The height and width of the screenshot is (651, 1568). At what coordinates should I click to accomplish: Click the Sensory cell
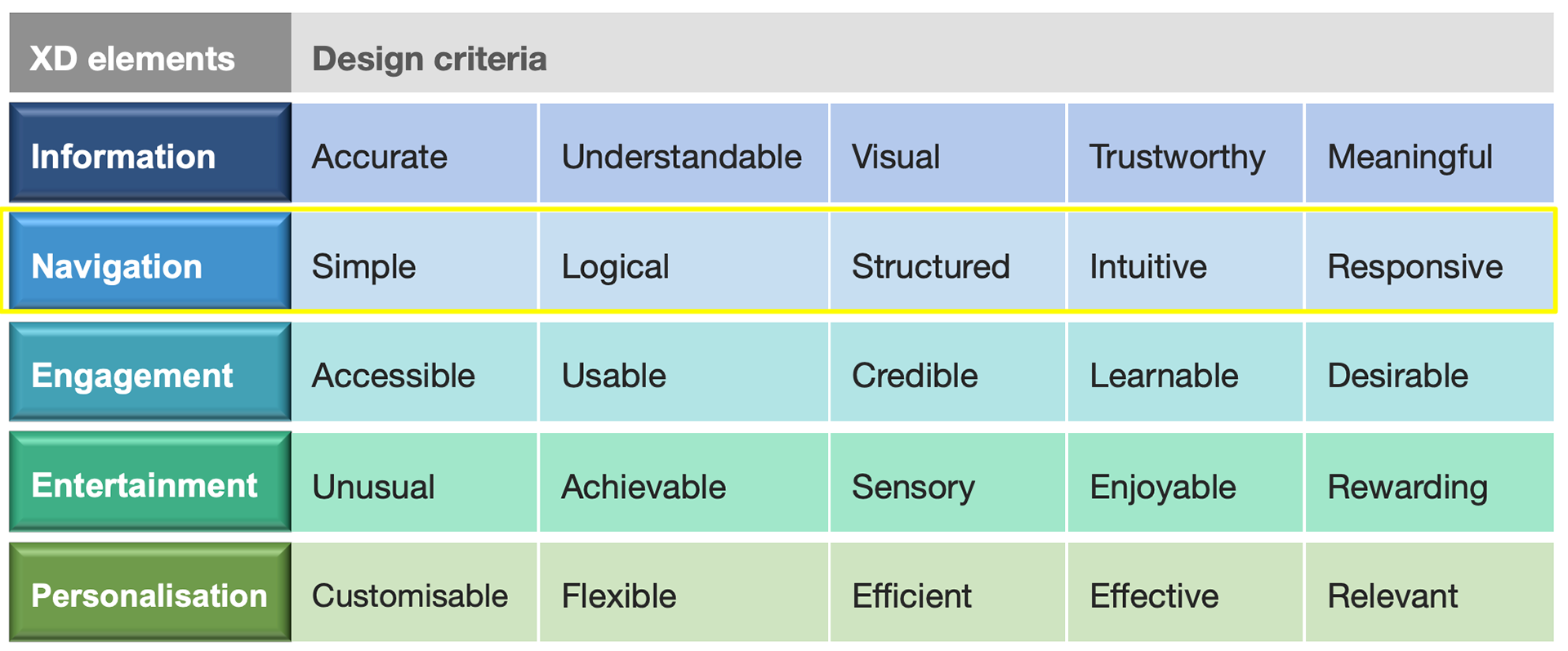(948, 482)
